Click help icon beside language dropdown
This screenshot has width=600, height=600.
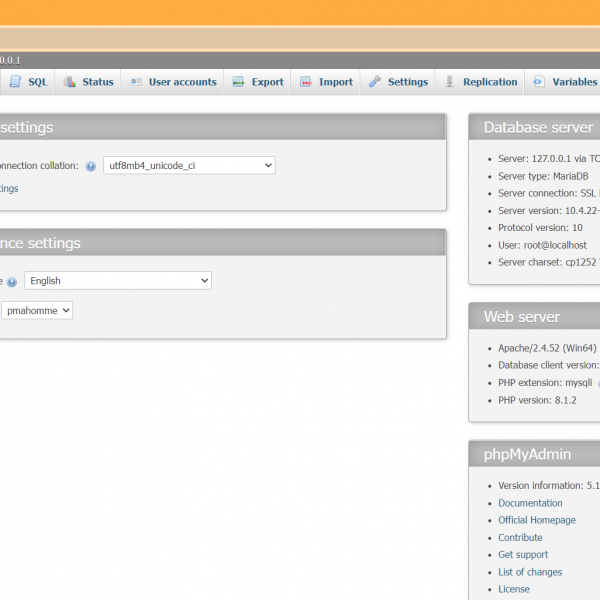point(12,282)
